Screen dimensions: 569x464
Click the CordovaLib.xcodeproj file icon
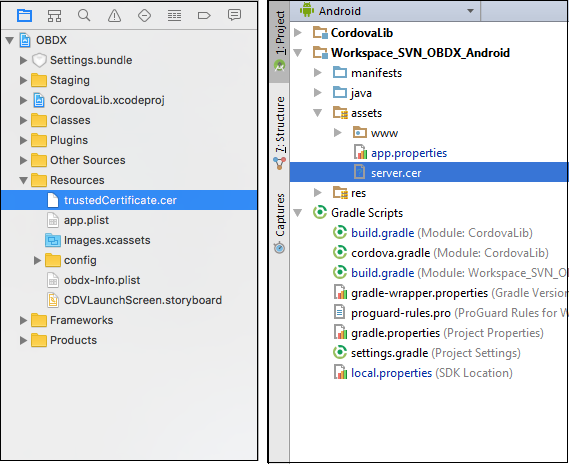pos(39,100)
